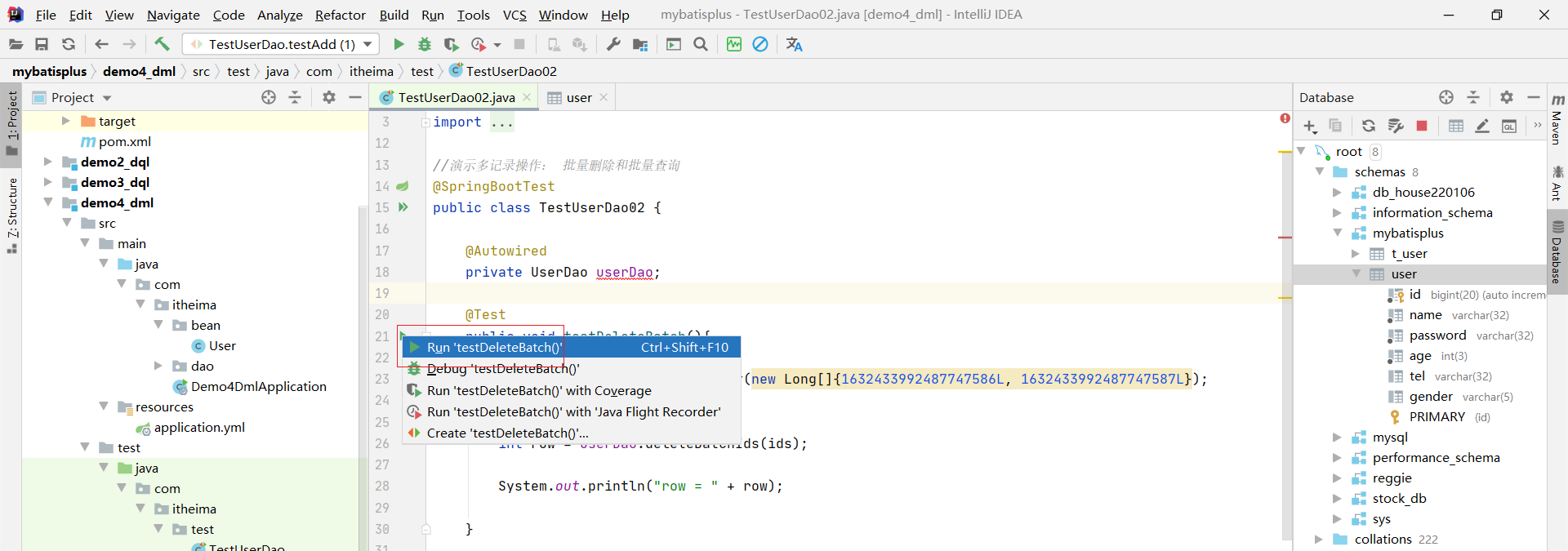This screenshot has width=1568, height=551.
Task: Toggle the Maven tool window tab
Action: click(x=1557, y=119)
